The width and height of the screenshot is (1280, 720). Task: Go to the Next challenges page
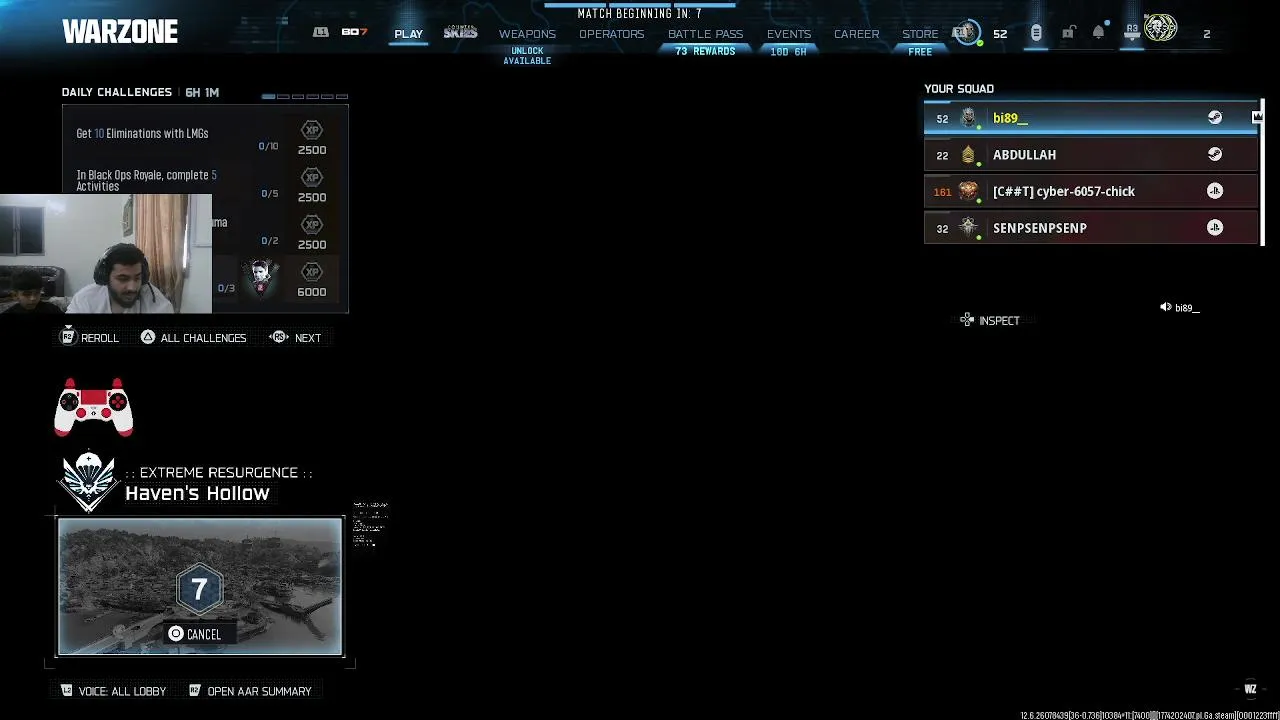[x=296, y=338]
